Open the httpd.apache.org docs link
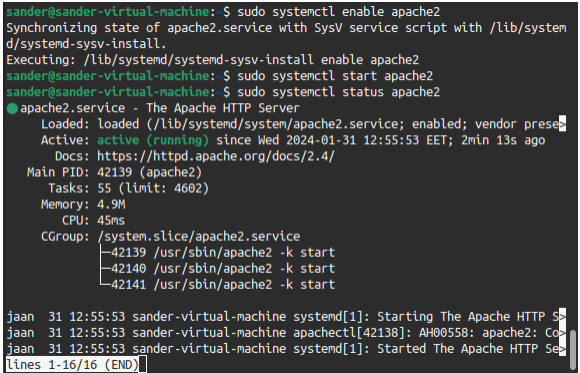Screen dimensions: 580x373 coord(216,156)
